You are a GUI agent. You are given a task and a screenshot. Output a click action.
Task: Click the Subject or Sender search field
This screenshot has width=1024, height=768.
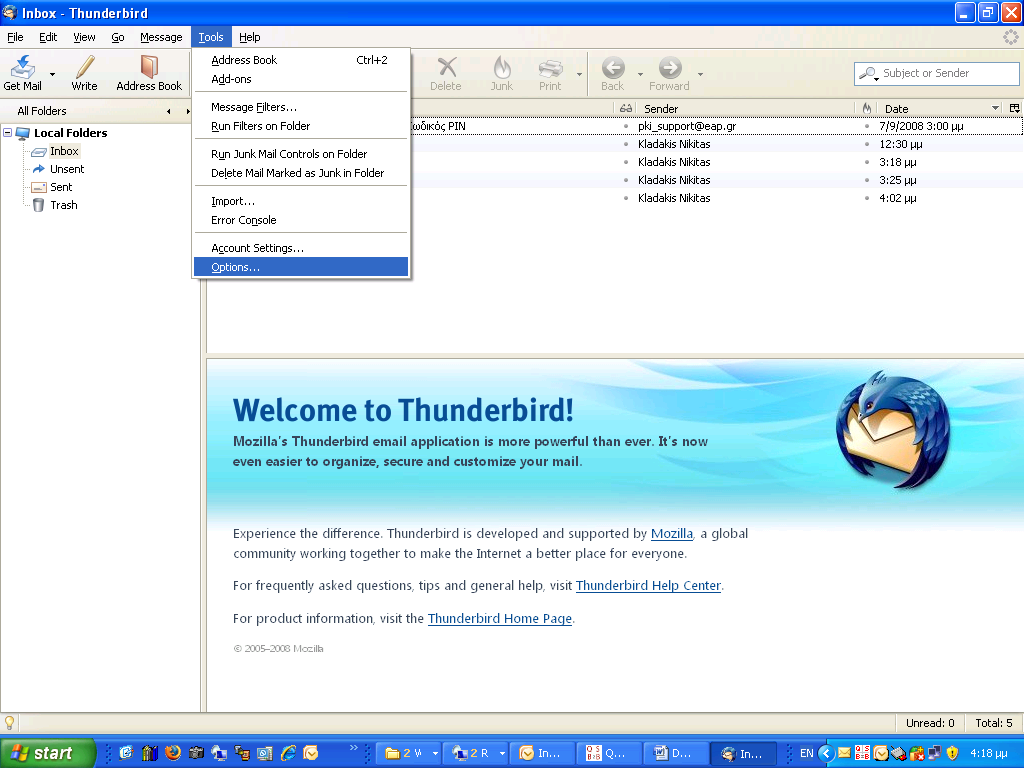[x=936, y=73]
